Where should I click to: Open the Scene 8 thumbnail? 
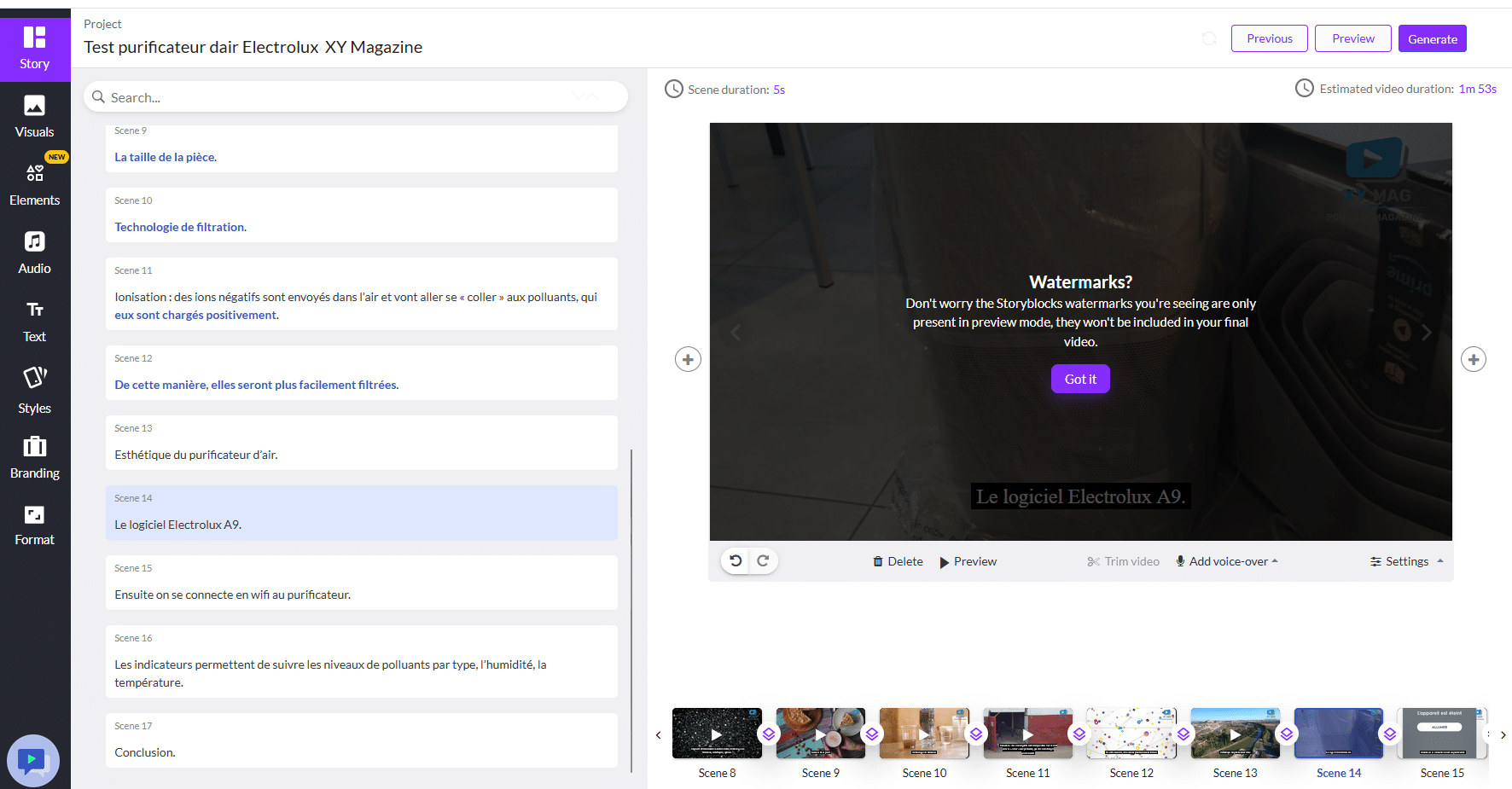pos(717,734)
